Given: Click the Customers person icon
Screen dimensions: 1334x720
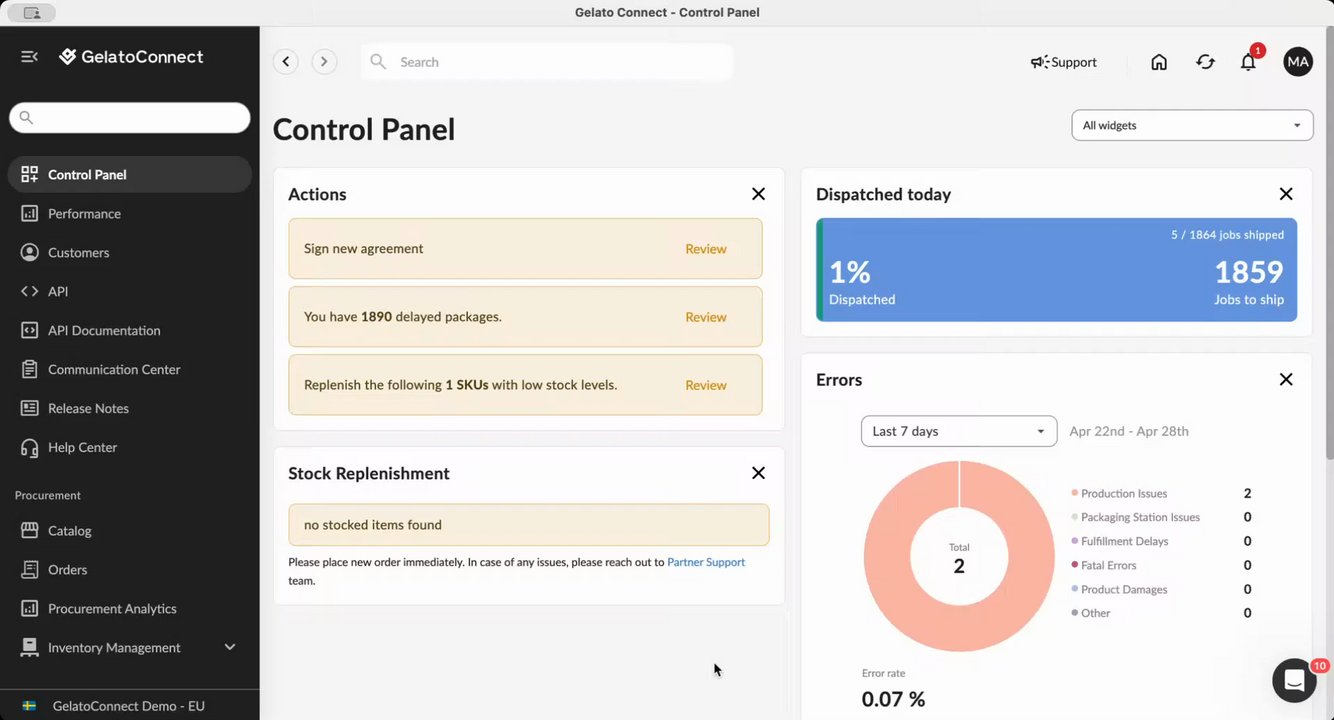Looking at the screenshot, I should click(x=29, y=252).
